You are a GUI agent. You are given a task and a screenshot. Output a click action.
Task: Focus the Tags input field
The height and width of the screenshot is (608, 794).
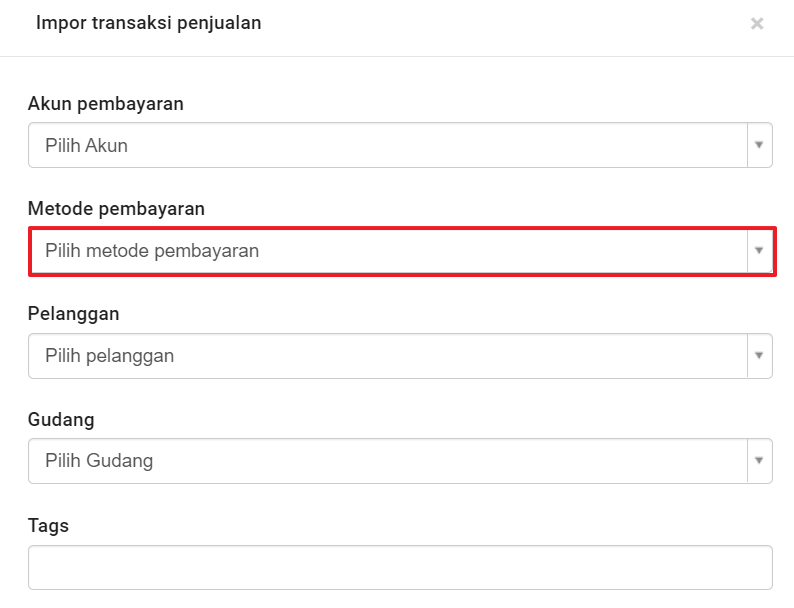tap(400, 567)
